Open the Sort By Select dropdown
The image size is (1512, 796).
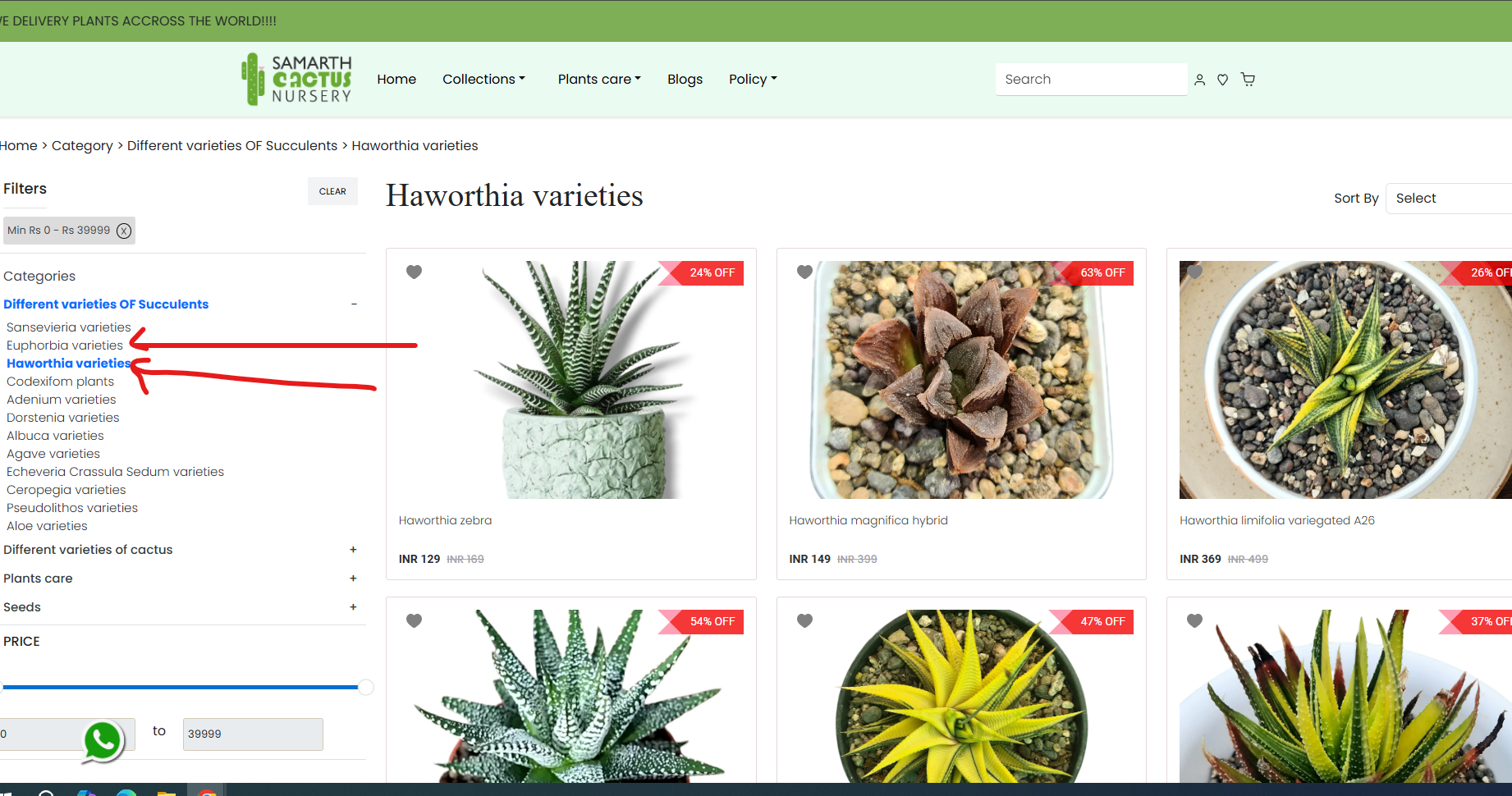click(1449, 199)
